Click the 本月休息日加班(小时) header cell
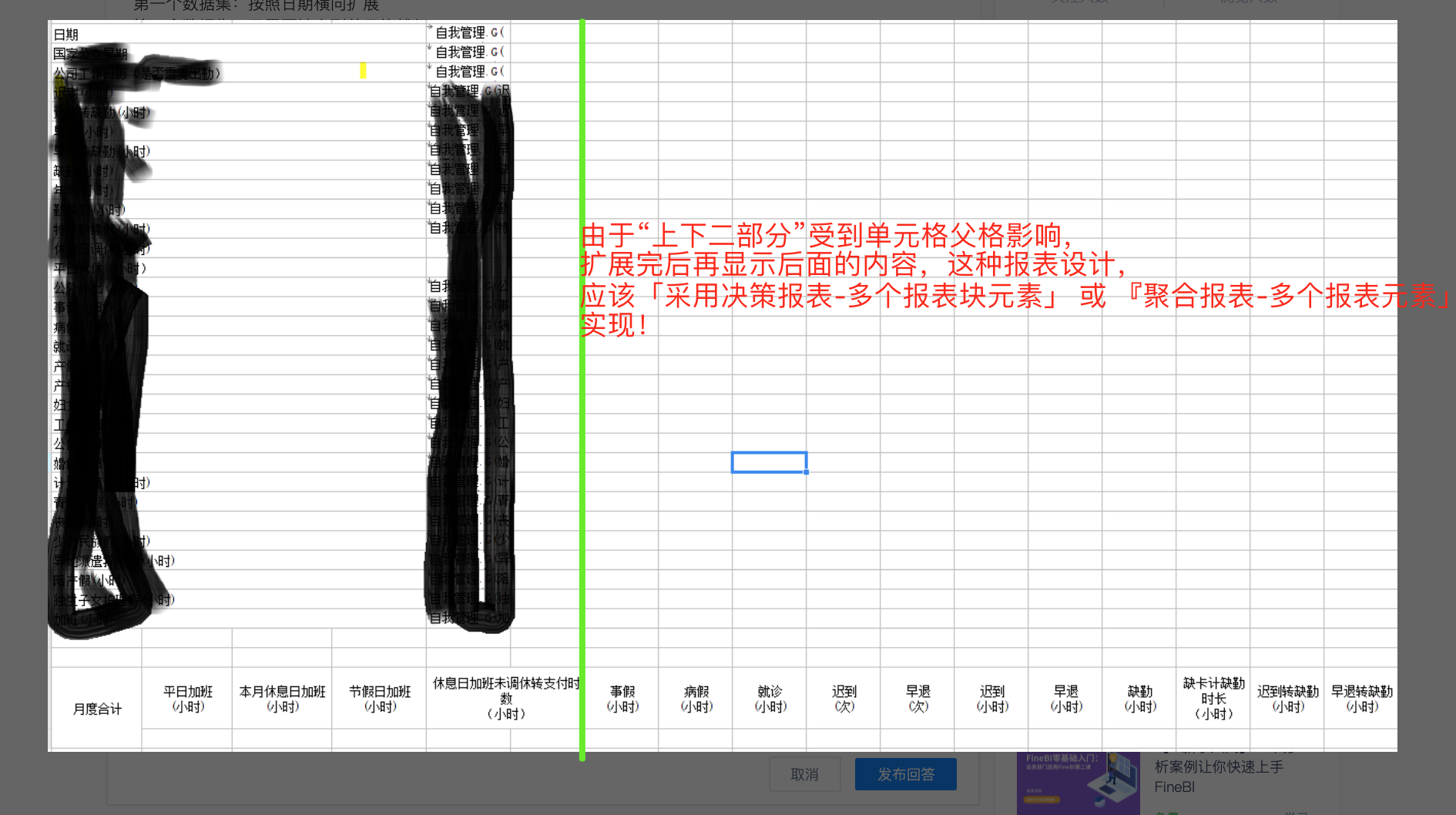Viewport: 1456px width, 815px height. (282, 699)
